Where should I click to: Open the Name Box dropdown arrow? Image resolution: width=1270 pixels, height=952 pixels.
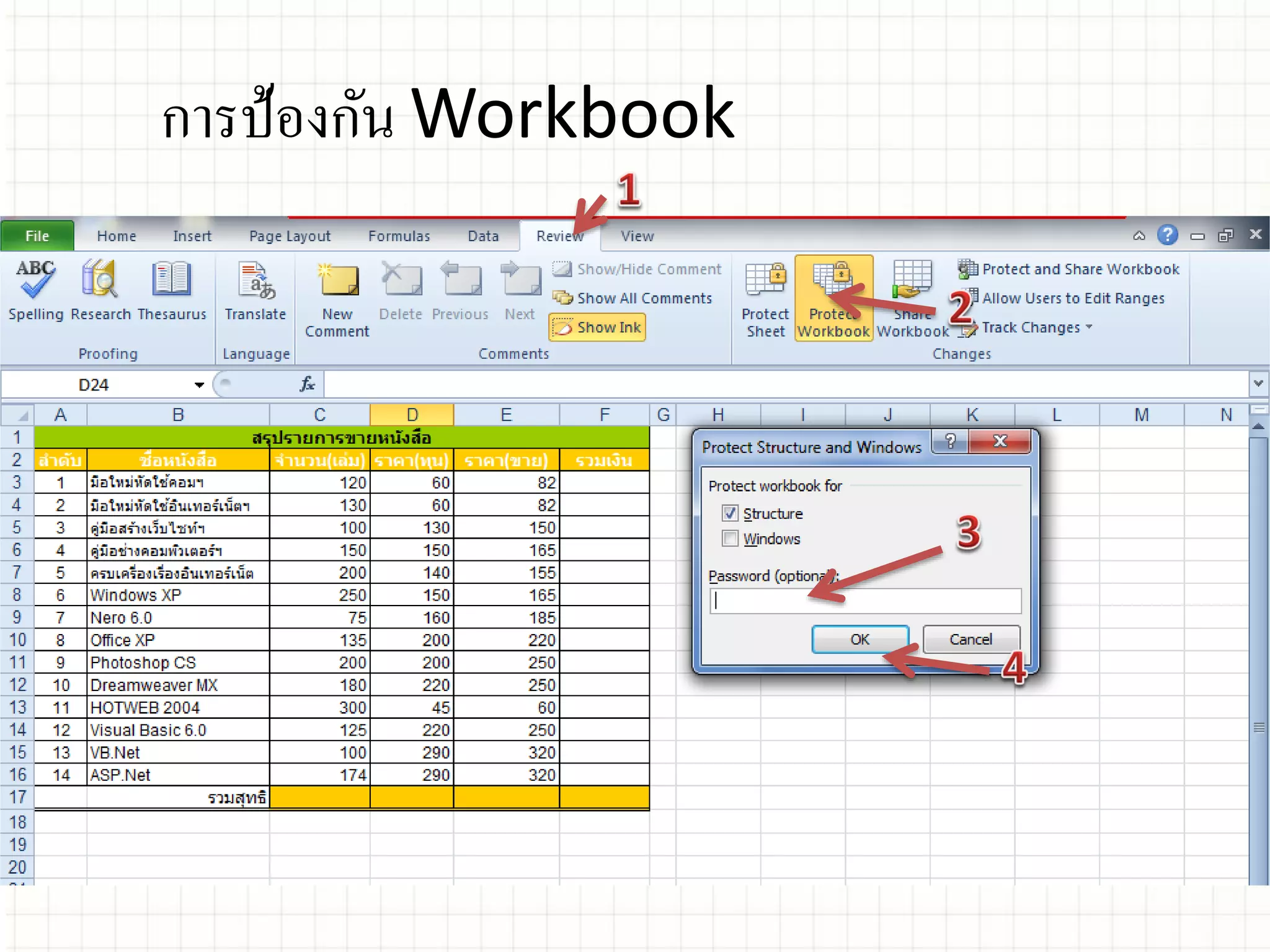(x=199, y=385)
